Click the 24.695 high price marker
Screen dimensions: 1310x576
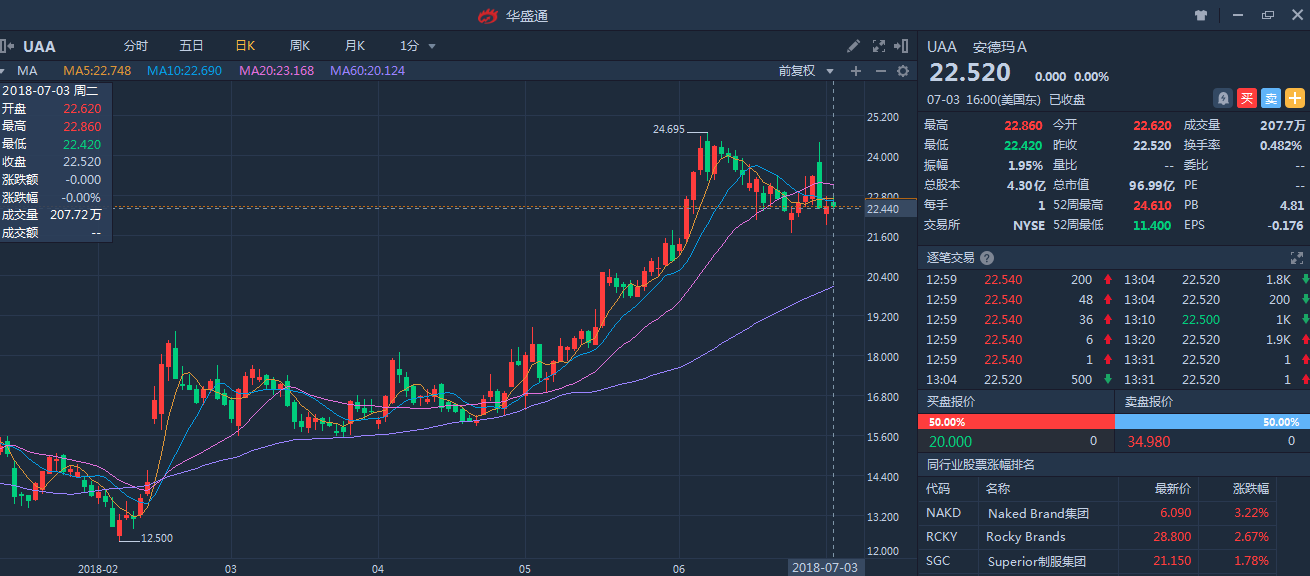pyautogui.click(x=669, y=129)
